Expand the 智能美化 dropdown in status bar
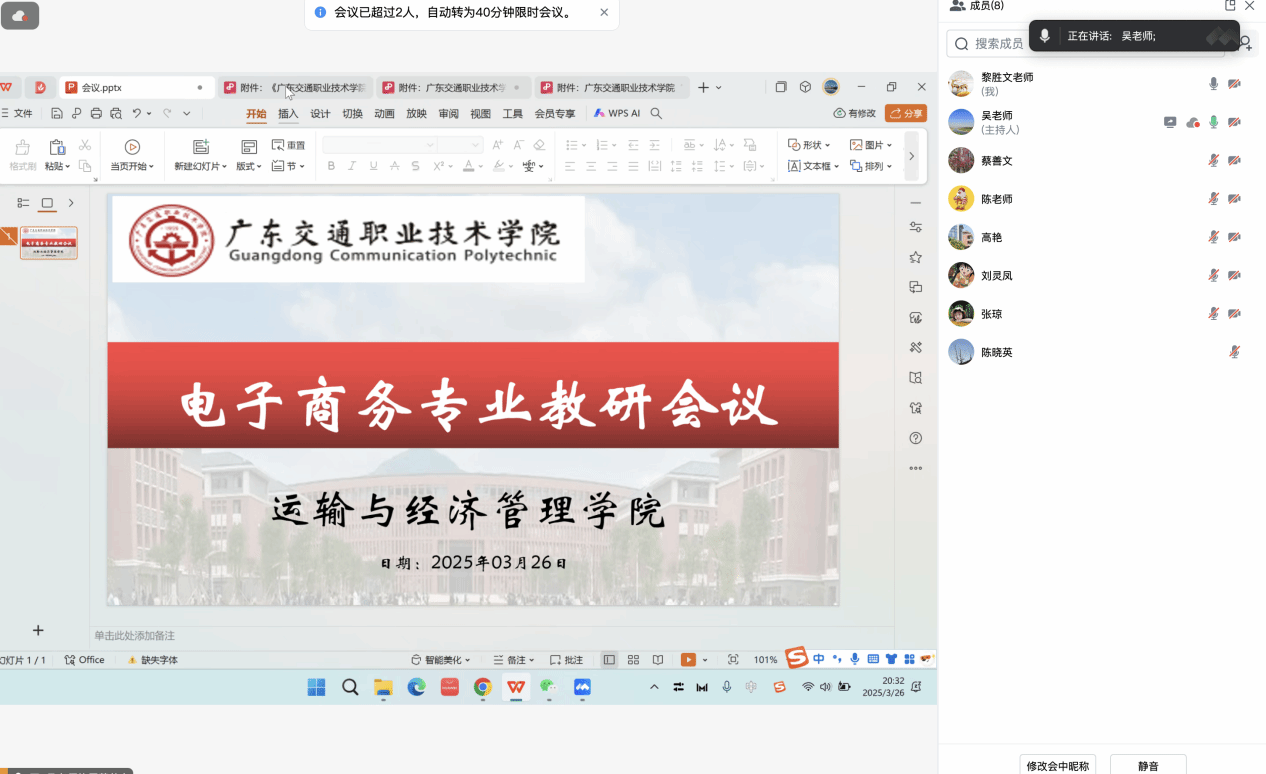Viewport: 1266px width, 774px height. pos(441,660)
